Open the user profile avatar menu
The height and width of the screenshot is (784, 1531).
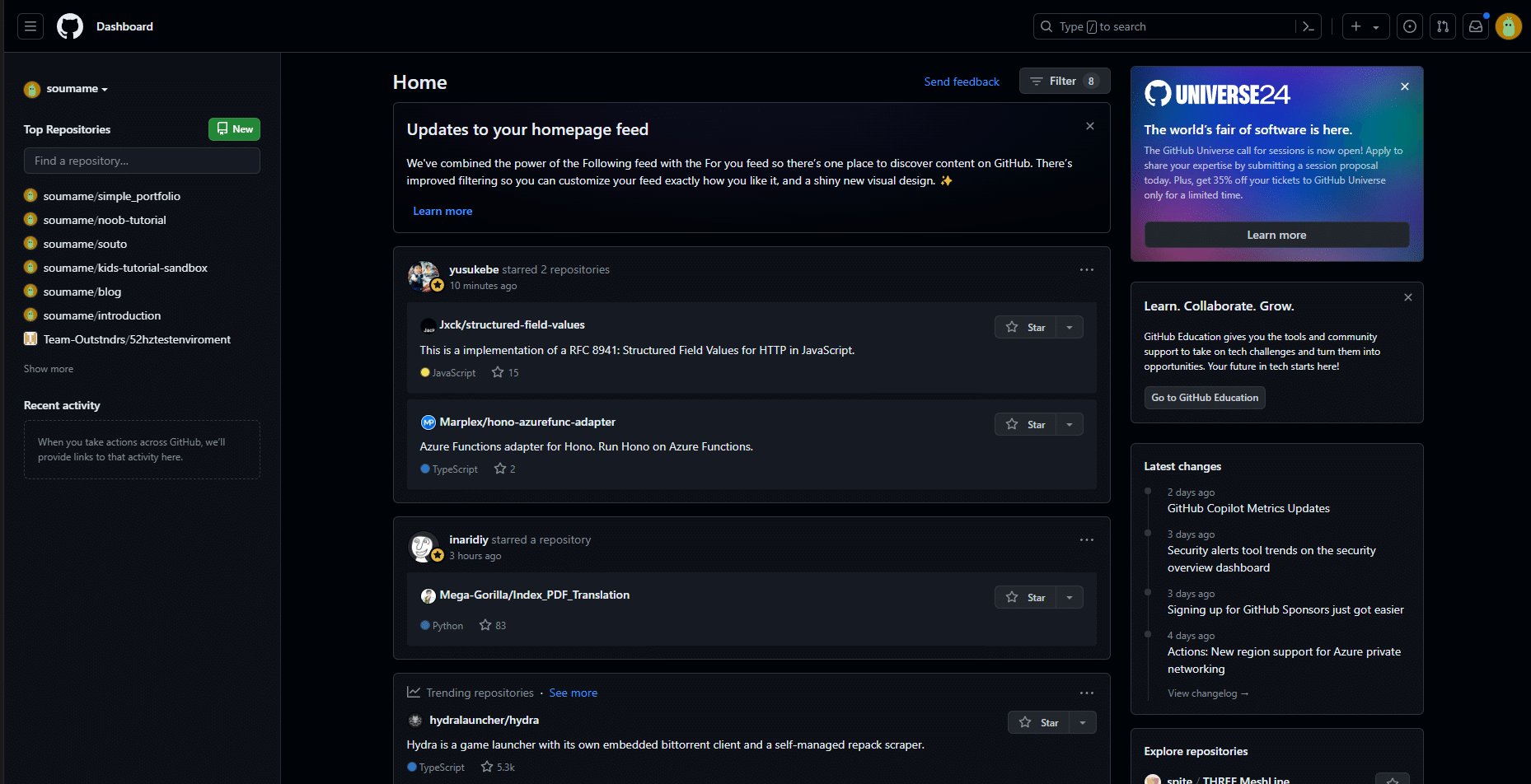tap(1509, 26)
